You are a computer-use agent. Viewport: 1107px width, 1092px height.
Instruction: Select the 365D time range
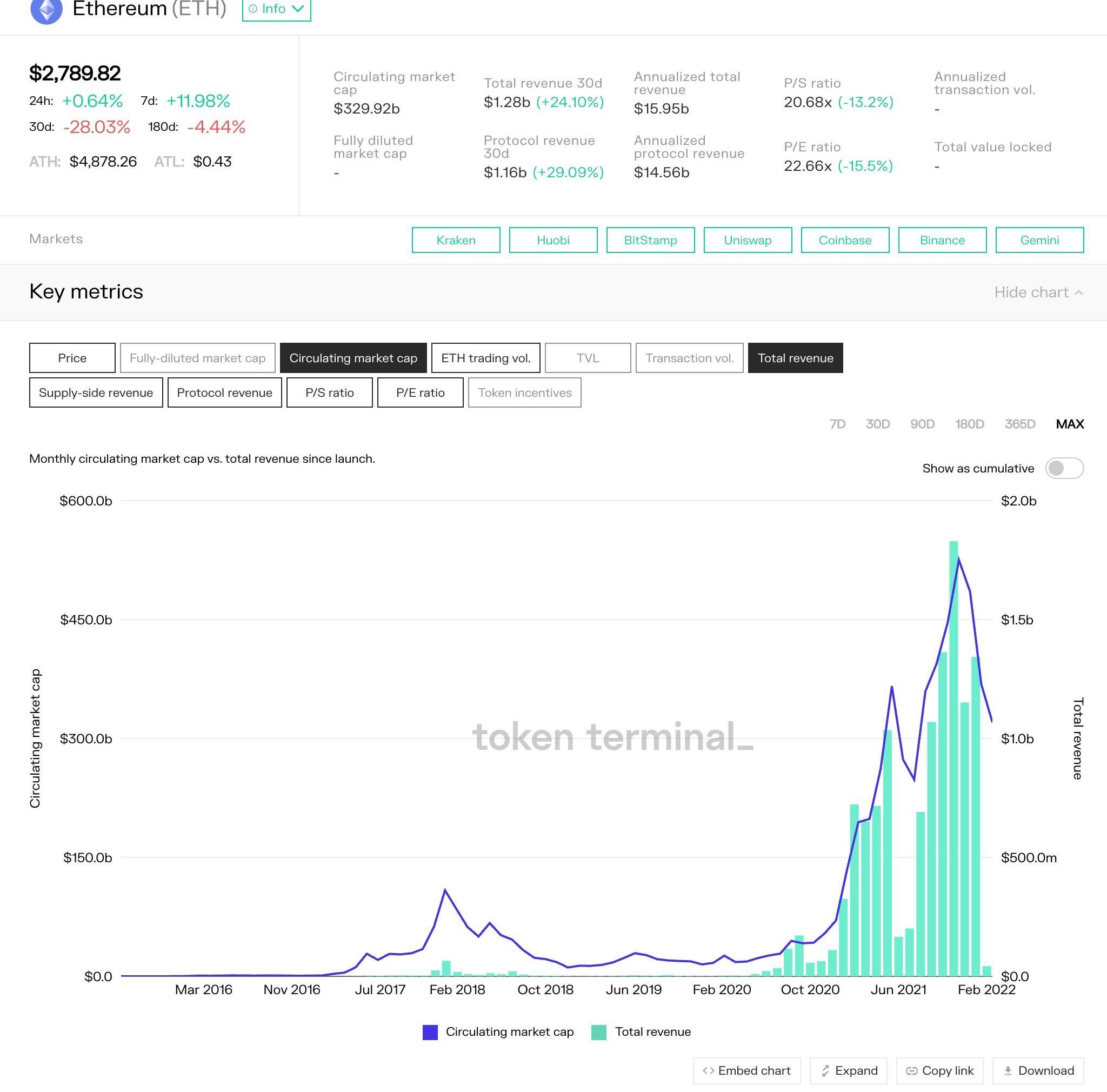click(x=1020, y=424)
